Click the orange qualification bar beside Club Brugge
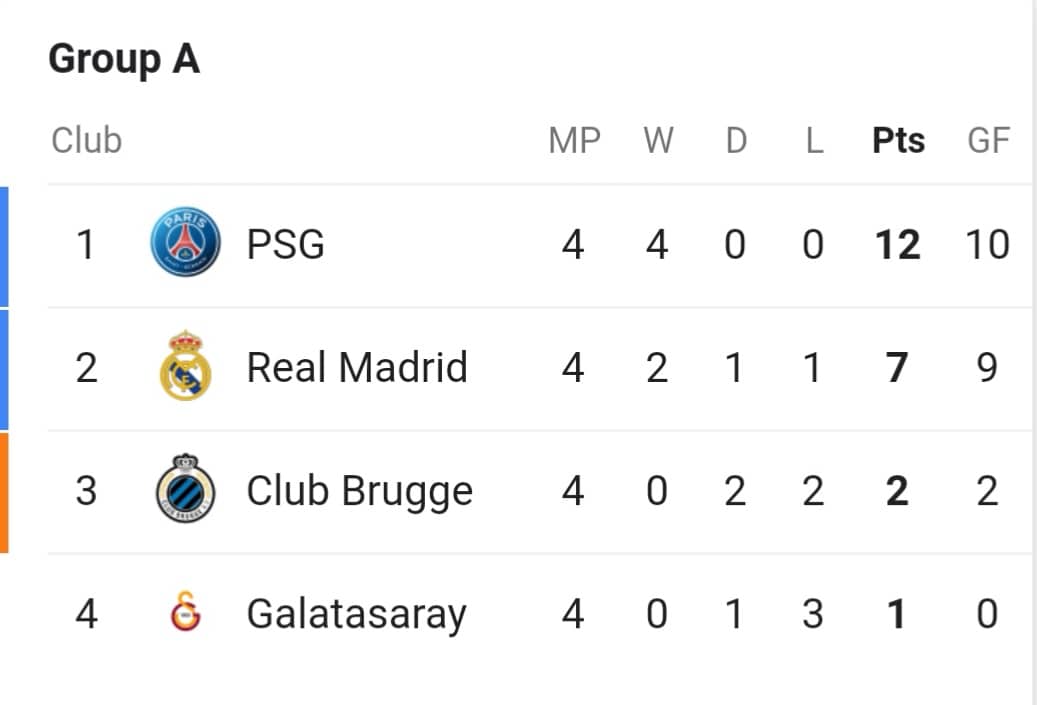Screen dimensions: 1037x705 click(4, 493)
